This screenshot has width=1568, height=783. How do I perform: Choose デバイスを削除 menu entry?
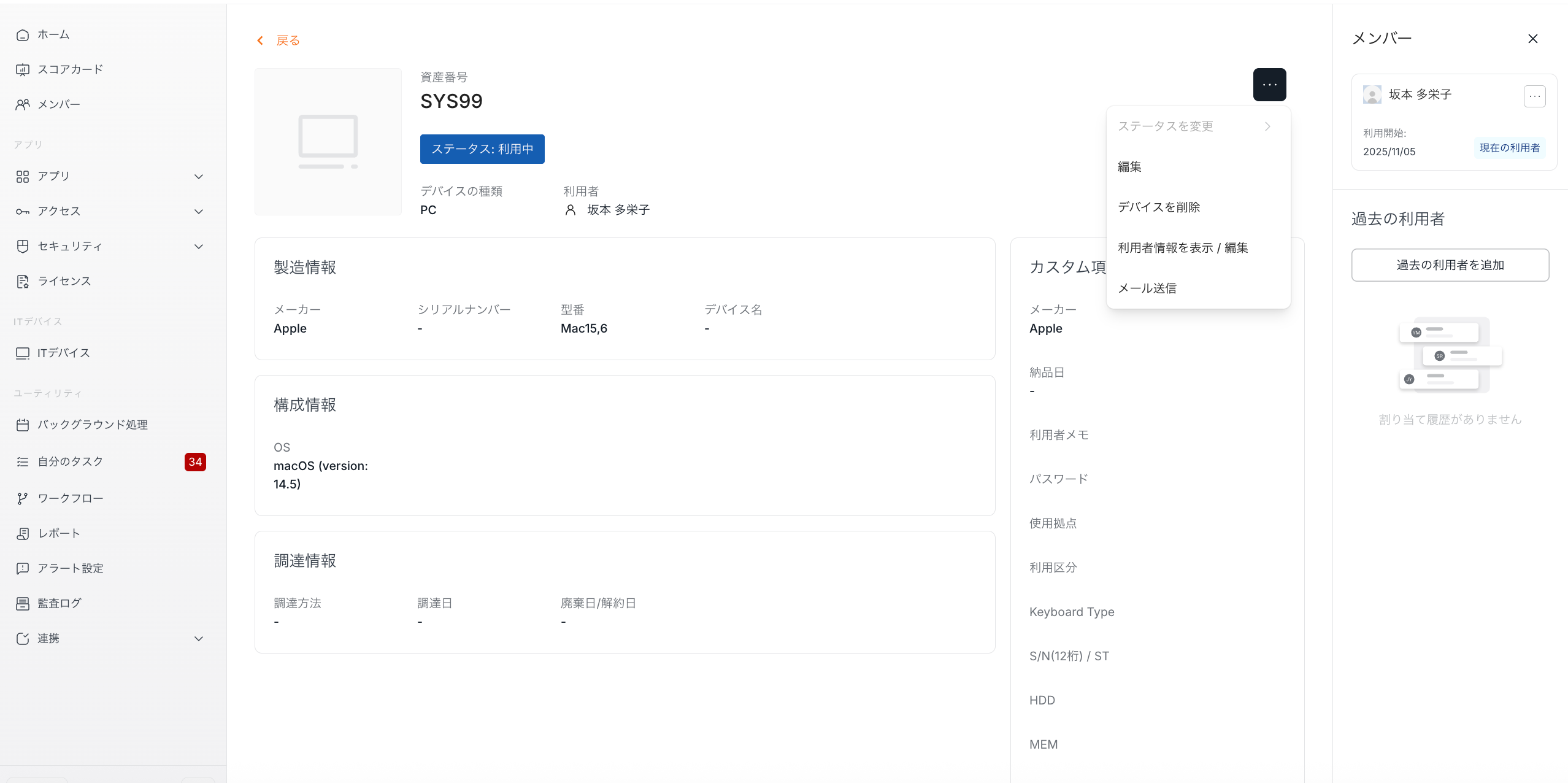(x=1158, y=207)
